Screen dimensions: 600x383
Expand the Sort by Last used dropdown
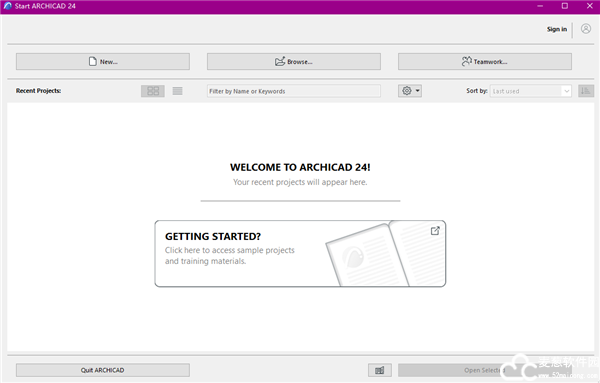pos(530,91)
